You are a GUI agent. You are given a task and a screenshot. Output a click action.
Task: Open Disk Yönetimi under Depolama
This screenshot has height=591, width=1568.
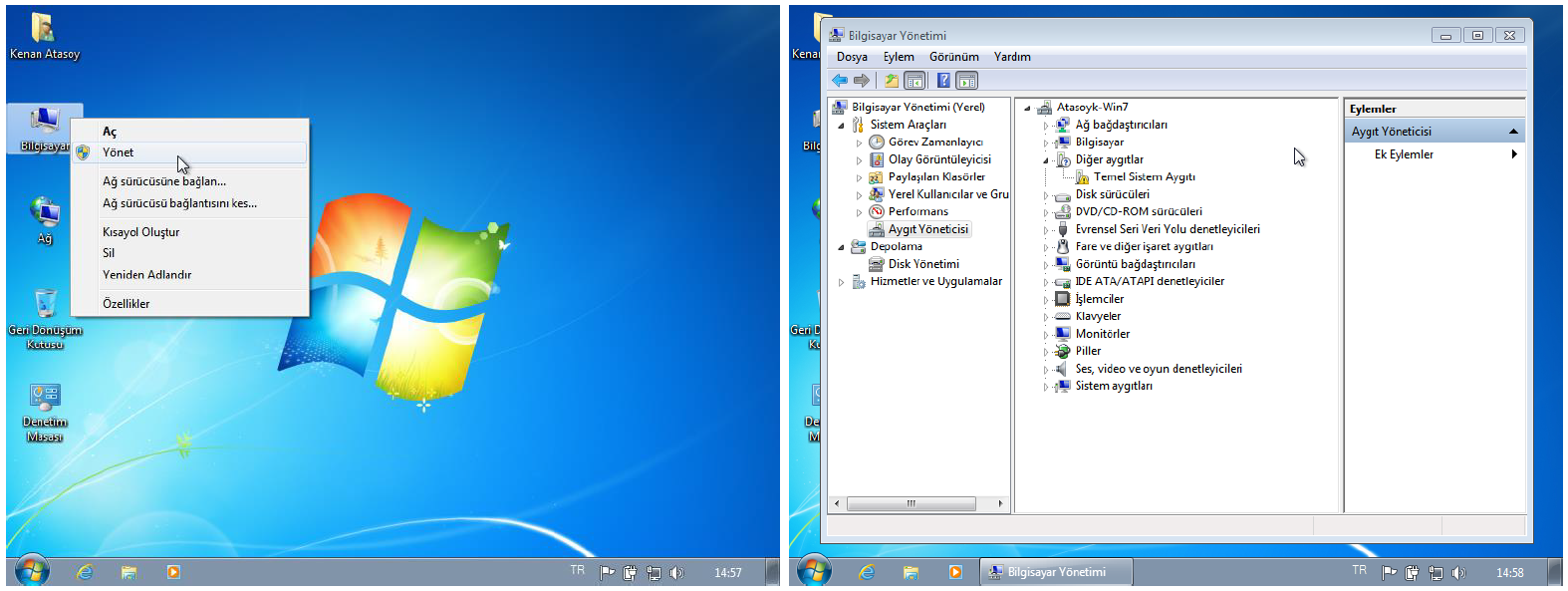[x=923, y=264]
